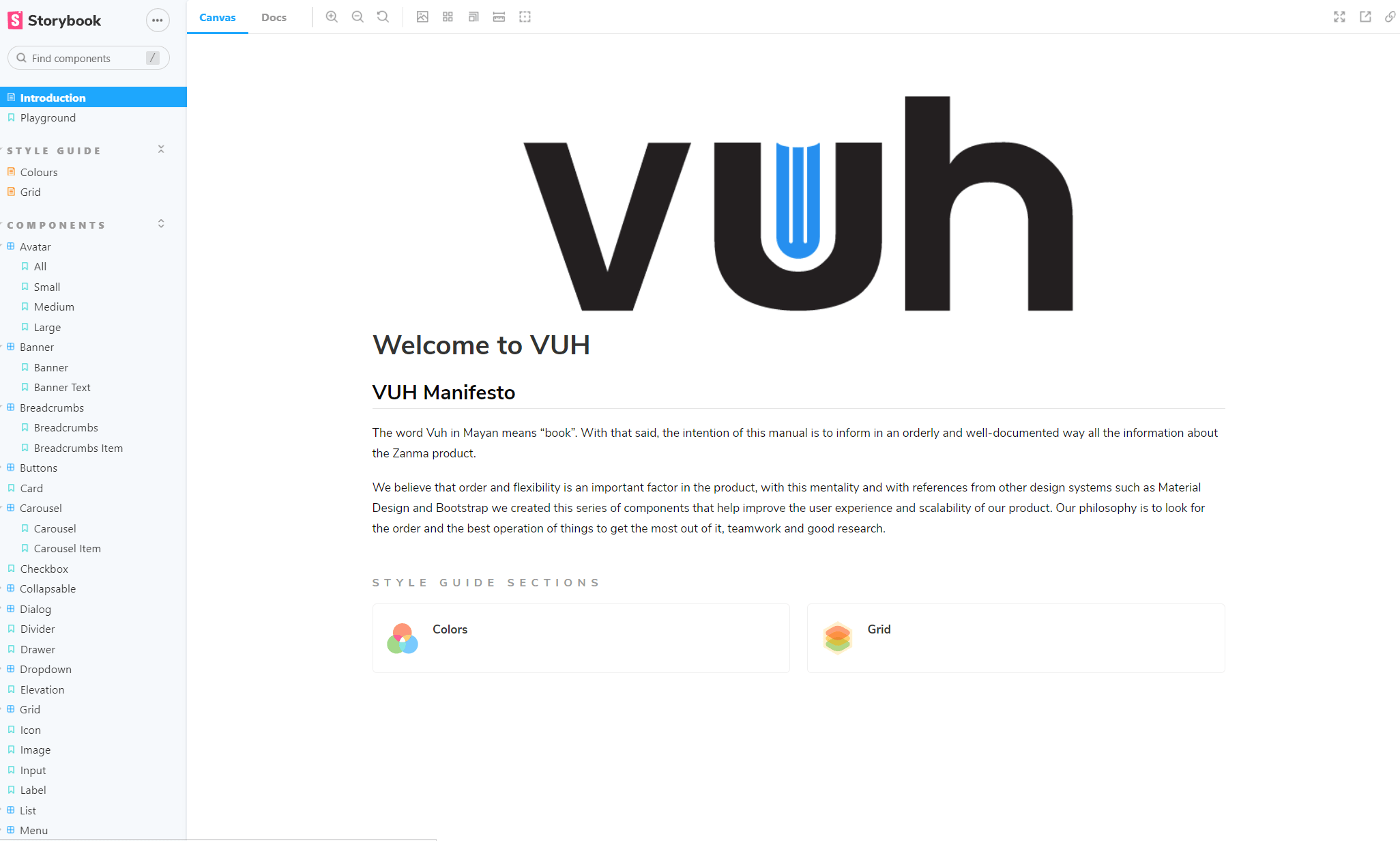
Task: Switch to the Canvas tab
Action: coord(217,17)
